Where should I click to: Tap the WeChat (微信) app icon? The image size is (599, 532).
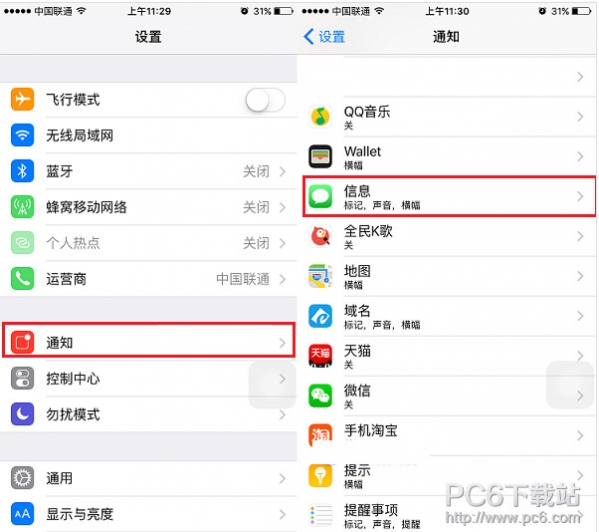click(320, 395)
